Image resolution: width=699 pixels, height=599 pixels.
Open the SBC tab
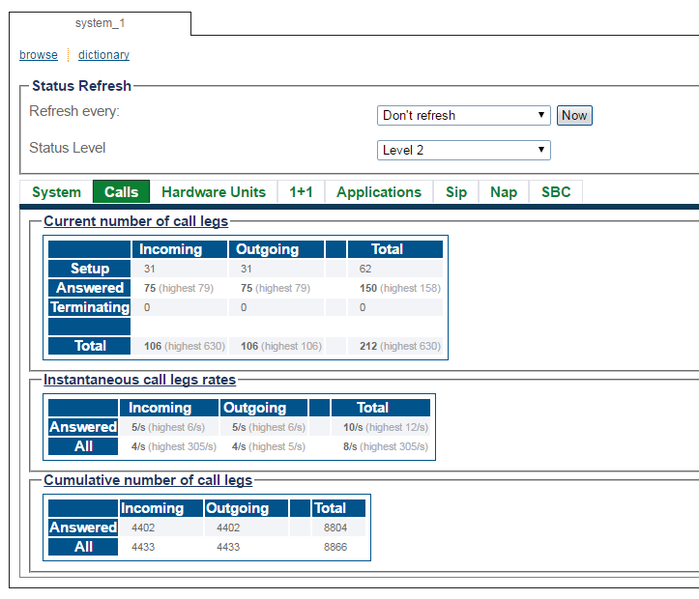(556, 192)
